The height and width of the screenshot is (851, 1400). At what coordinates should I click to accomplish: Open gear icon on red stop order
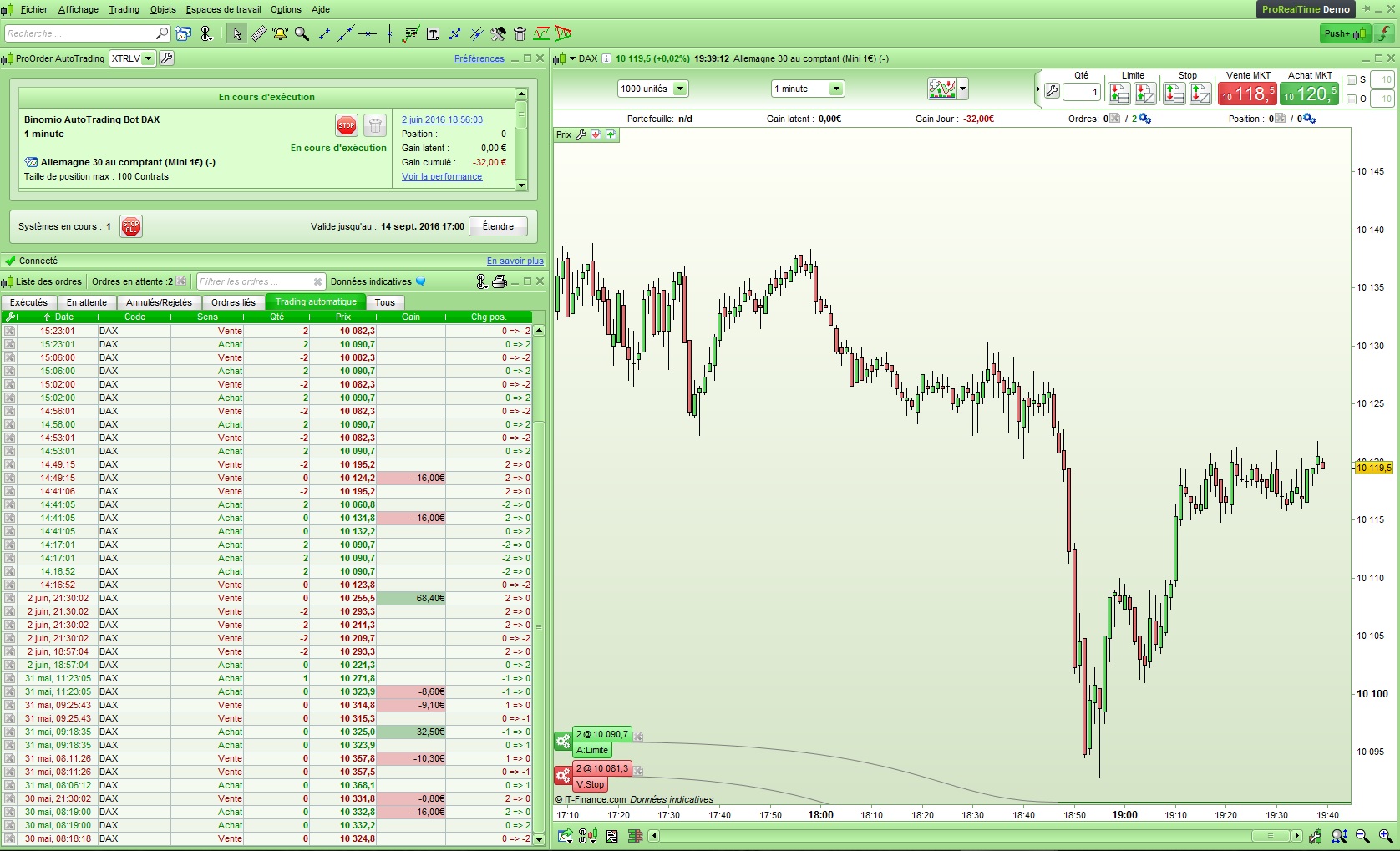(x=563, y=776)
